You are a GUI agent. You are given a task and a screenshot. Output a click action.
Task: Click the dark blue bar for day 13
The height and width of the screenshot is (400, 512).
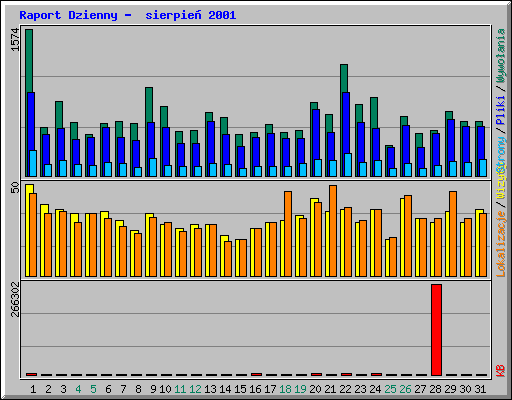[x=211, y=142]
